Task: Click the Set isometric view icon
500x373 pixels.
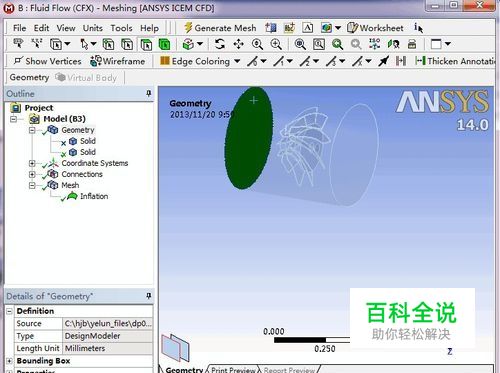Action: tap(375, 44)
